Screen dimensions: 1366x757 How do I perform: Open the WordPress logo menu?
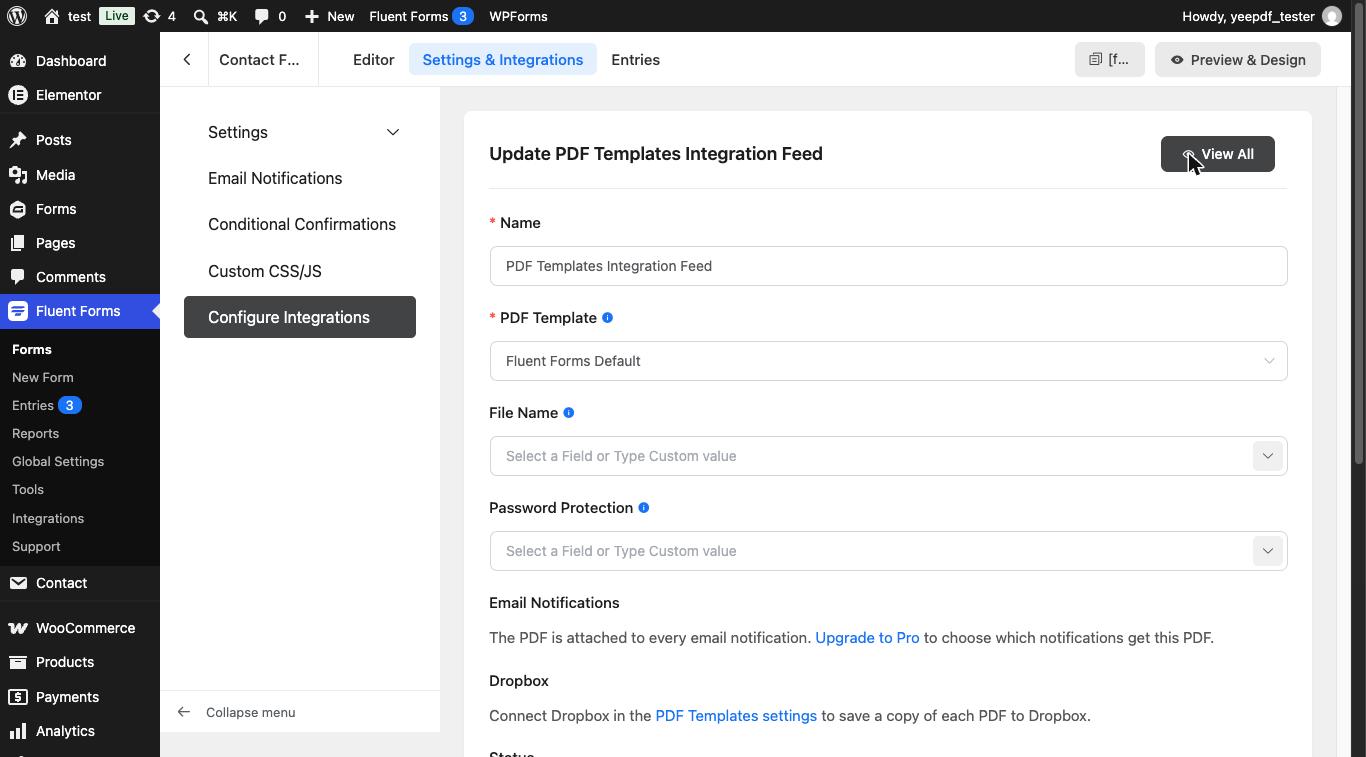(16, 16)
